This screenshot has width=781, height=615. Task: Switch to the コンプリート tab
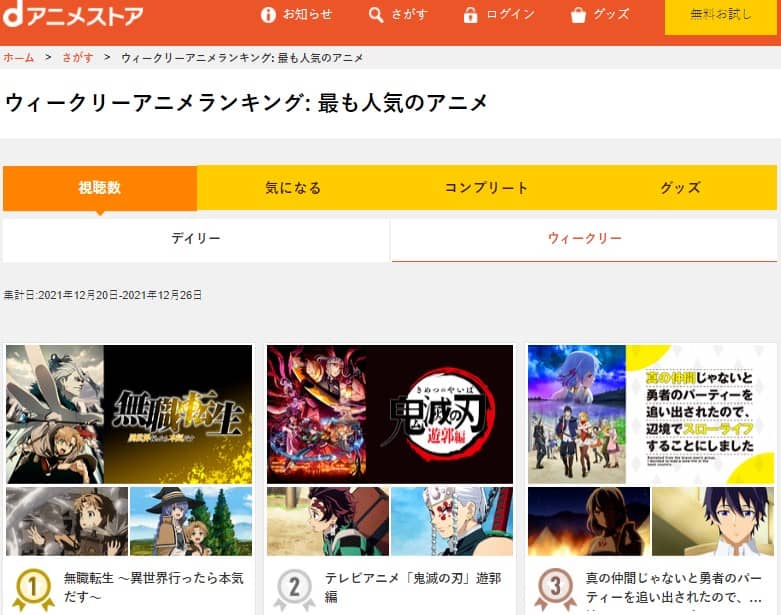[486, 188]
